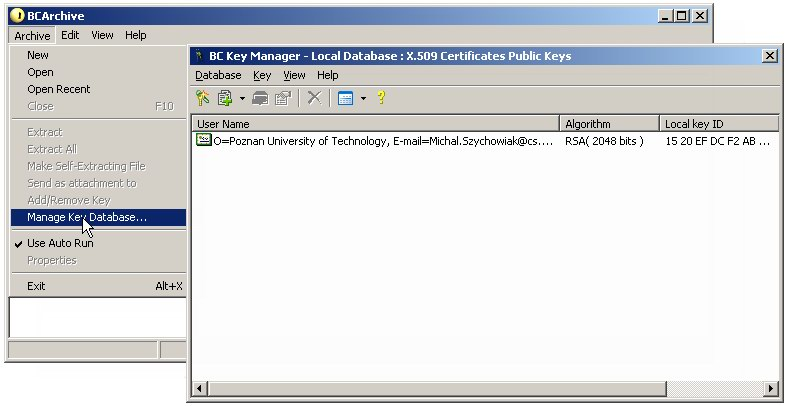Minimize the BCArchive window

pos(666,16)
